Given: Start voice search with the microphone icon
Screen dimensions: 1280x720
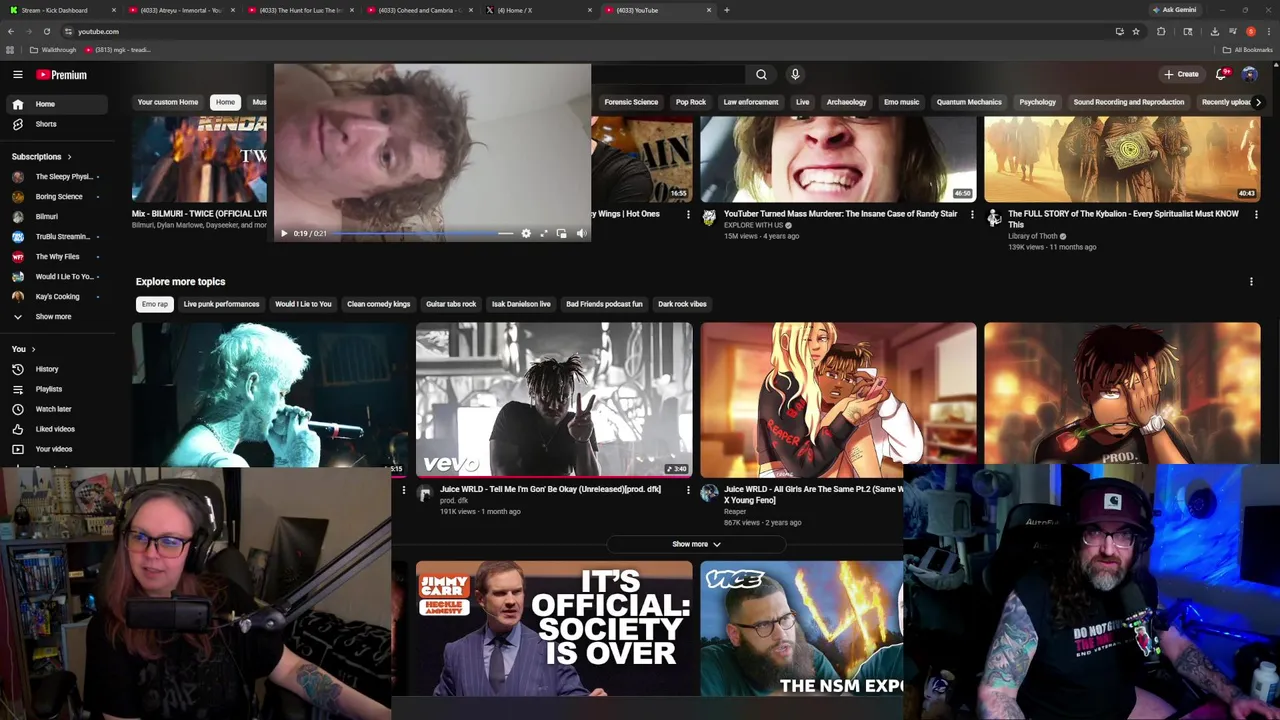Looking at the screenshot, I should pyautogui.click(x=795, y=74).
